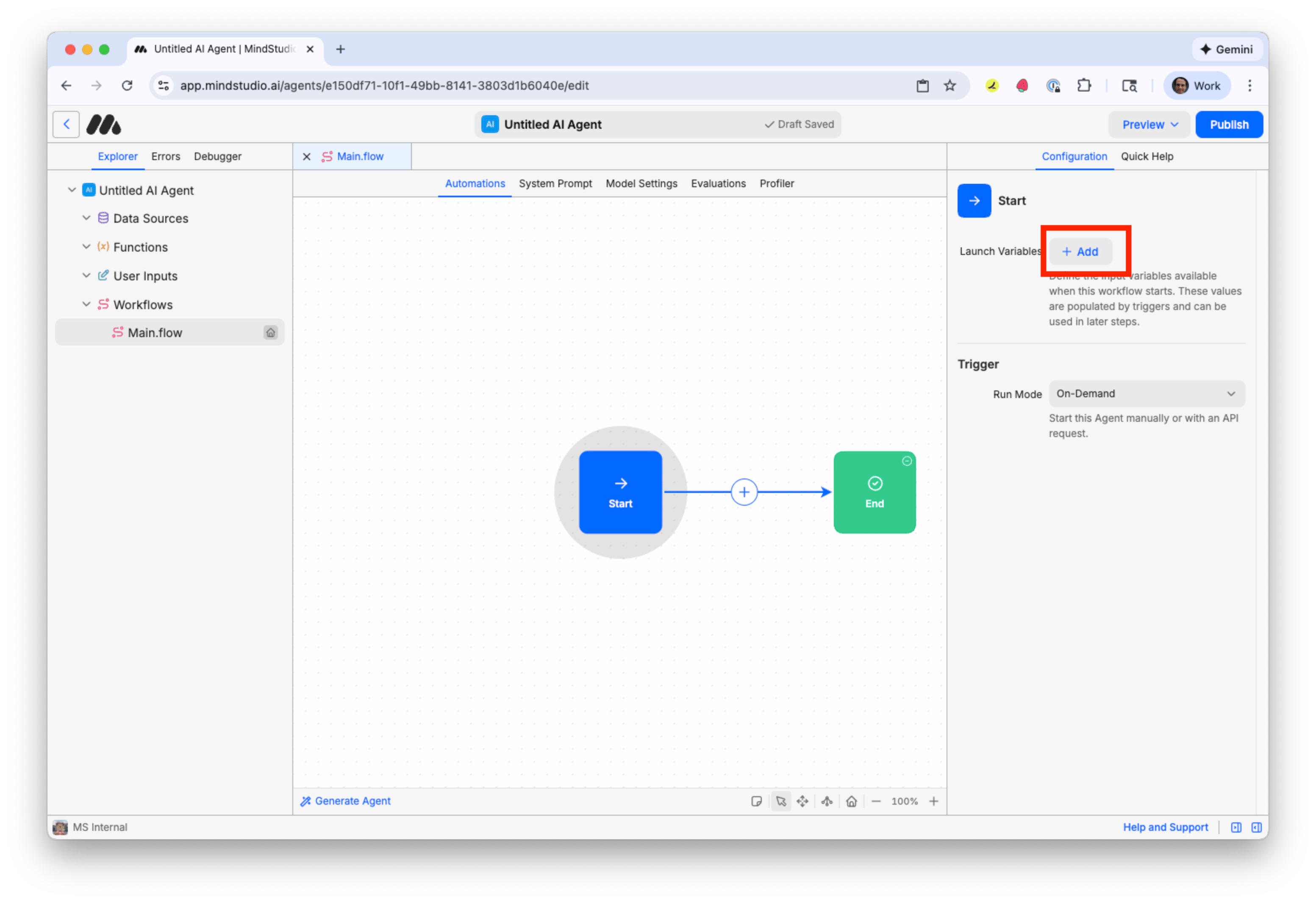The image size is (1316, 902).
Task: Activate the pan/move canvas tool
Action: point(802,801)
